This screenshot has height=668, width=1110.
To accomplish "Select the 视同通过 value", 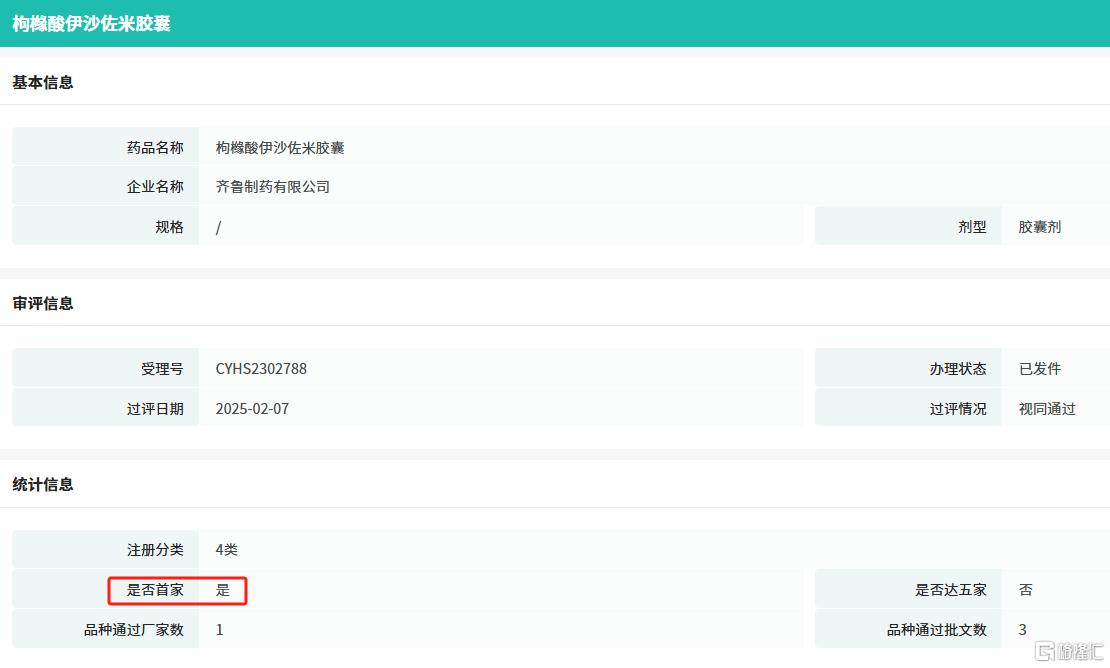I will (x=1047, y=408).
